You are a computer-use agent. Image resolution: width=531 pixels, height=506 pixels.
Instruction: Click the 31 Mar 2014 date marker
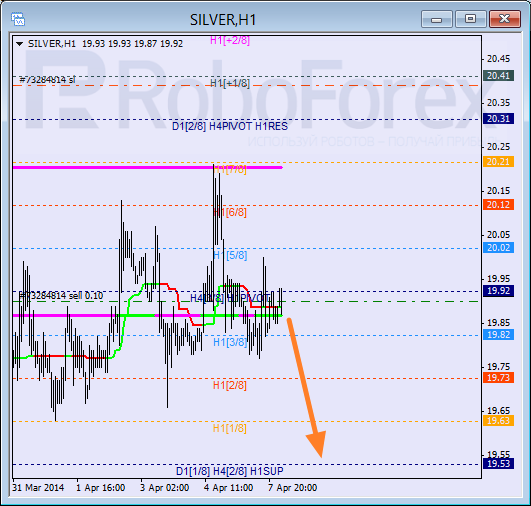tap(38, 488)
